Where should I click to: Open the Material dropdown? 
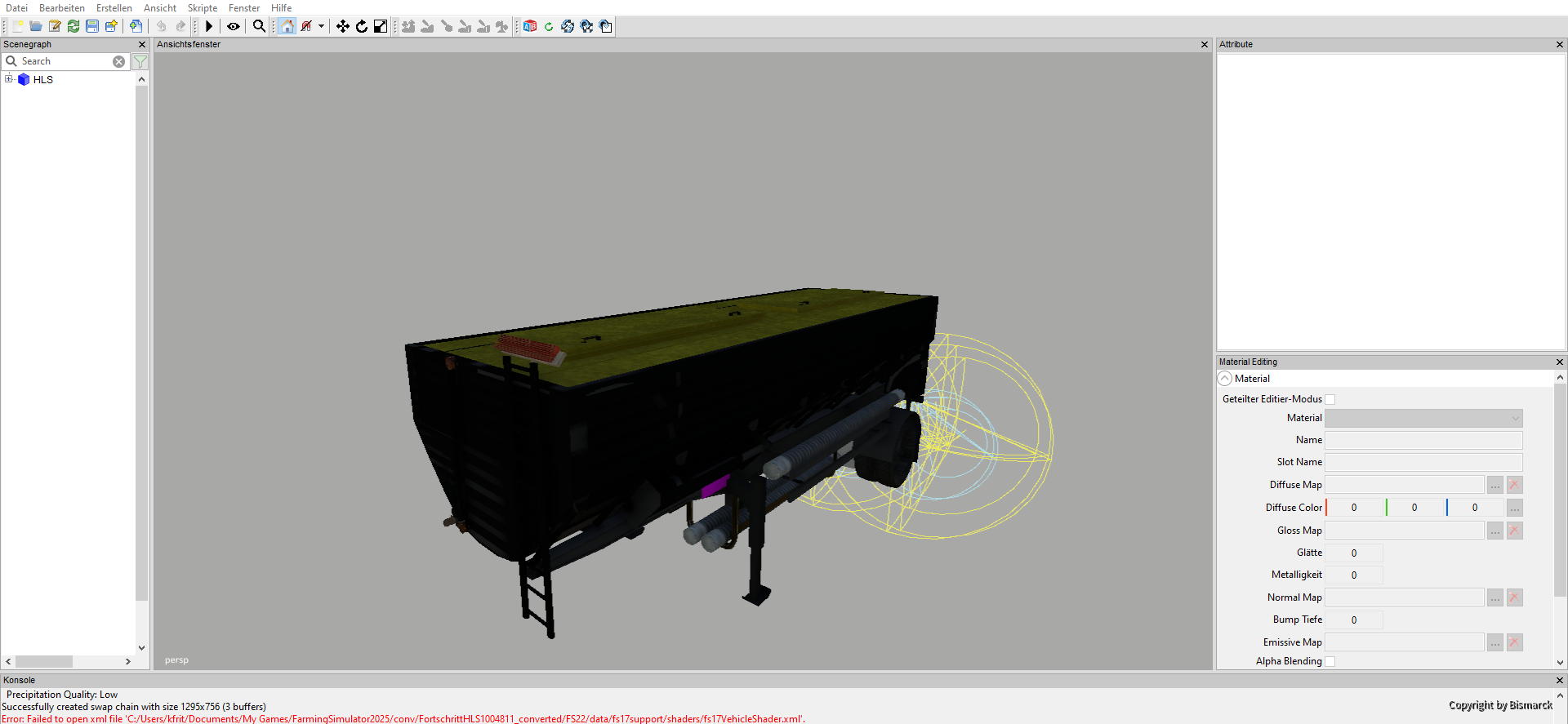[1423, 418]
